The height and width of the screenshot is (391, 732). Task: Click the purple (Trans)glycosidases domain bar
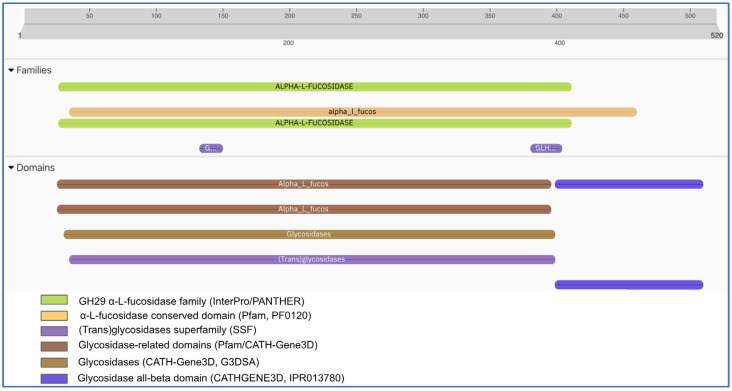tap(312, 259)
